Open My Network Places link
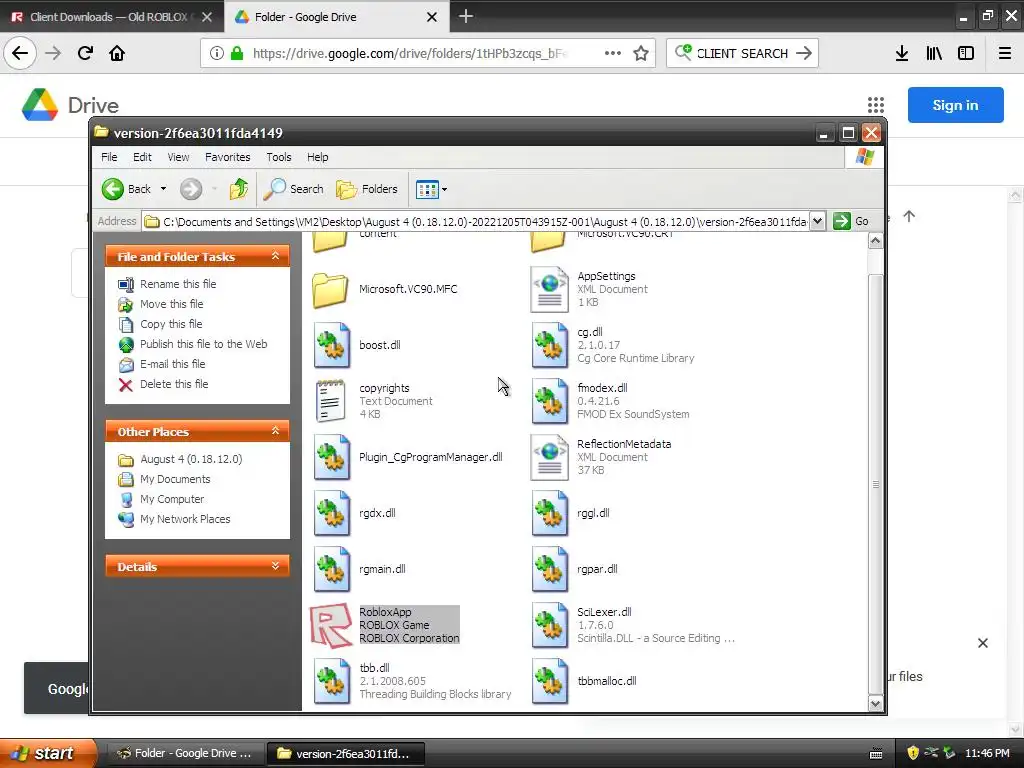 [x=185, y=520]
